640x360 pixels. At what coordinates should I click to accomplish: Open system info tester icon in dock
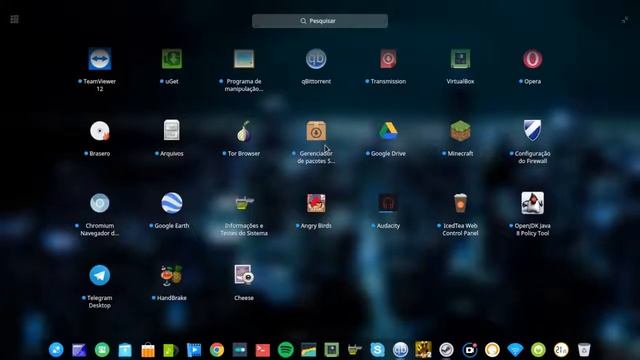354,350
